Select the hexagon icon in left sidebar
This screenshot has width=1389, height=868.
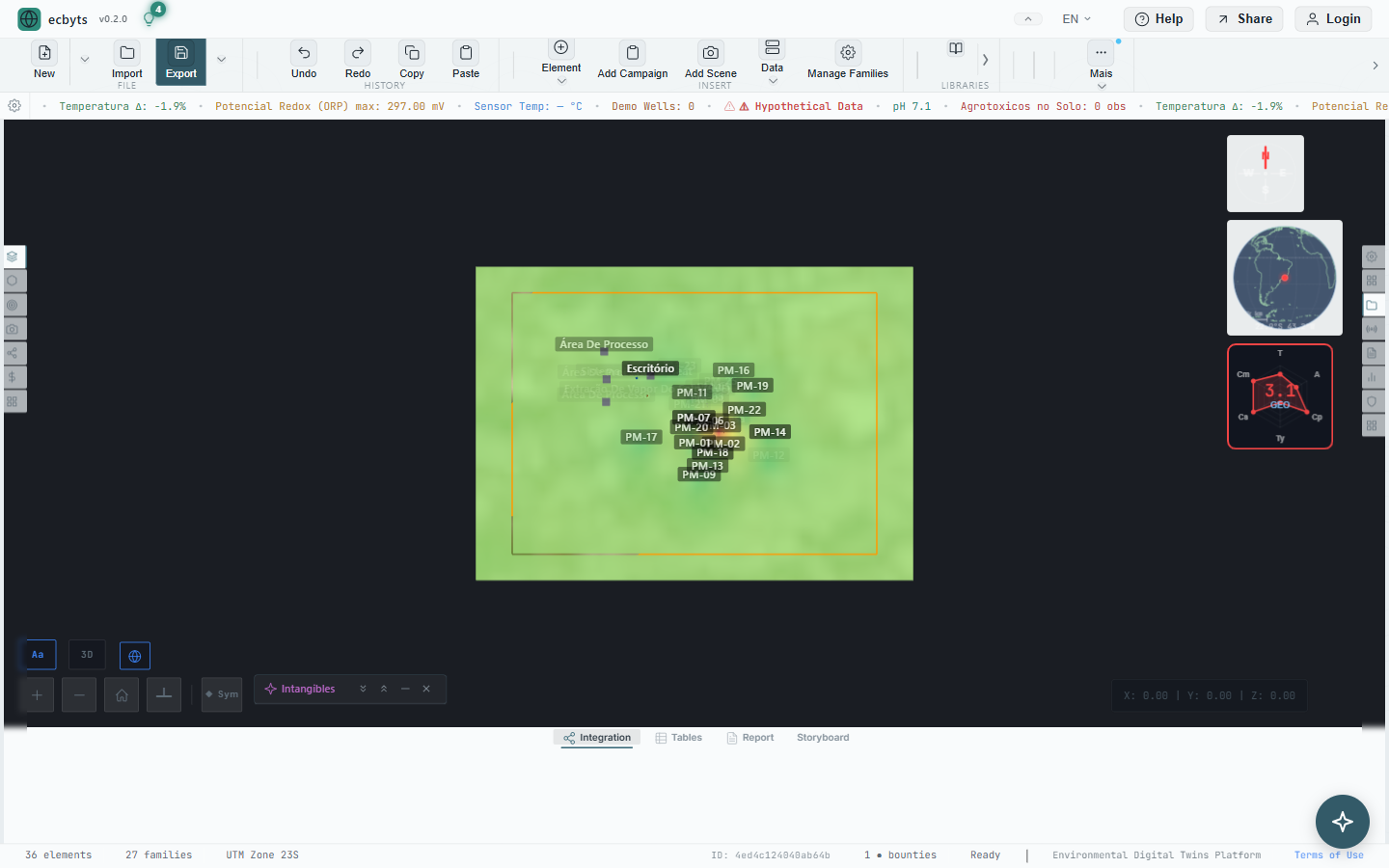(x=13, y=281)
